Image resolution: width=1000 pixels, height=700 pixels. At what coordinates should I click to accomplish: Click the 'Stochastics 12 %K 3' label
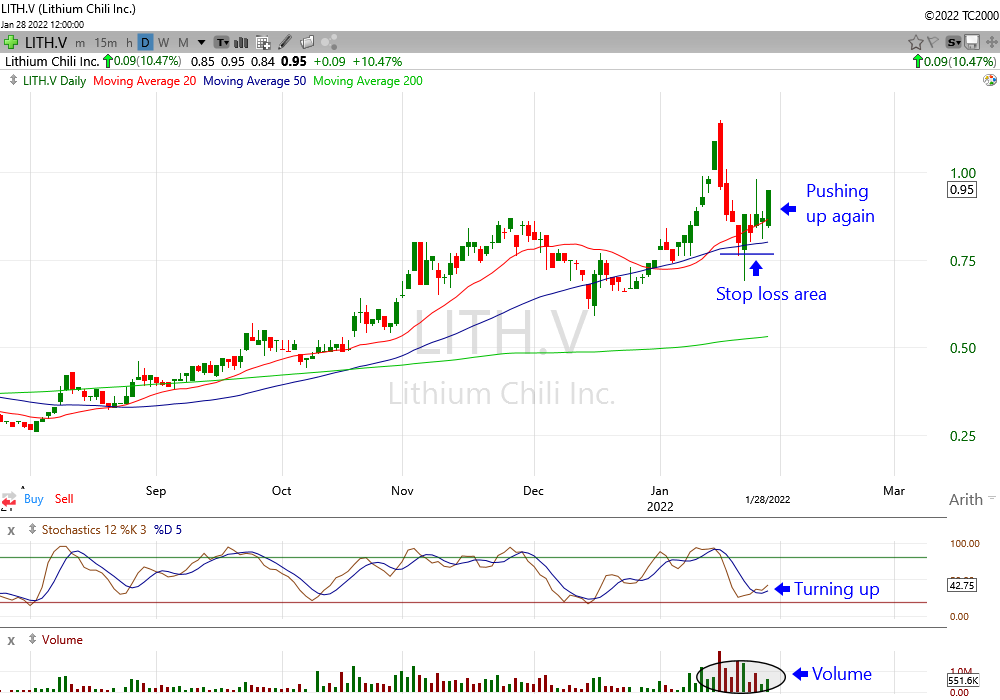(95, 530)
